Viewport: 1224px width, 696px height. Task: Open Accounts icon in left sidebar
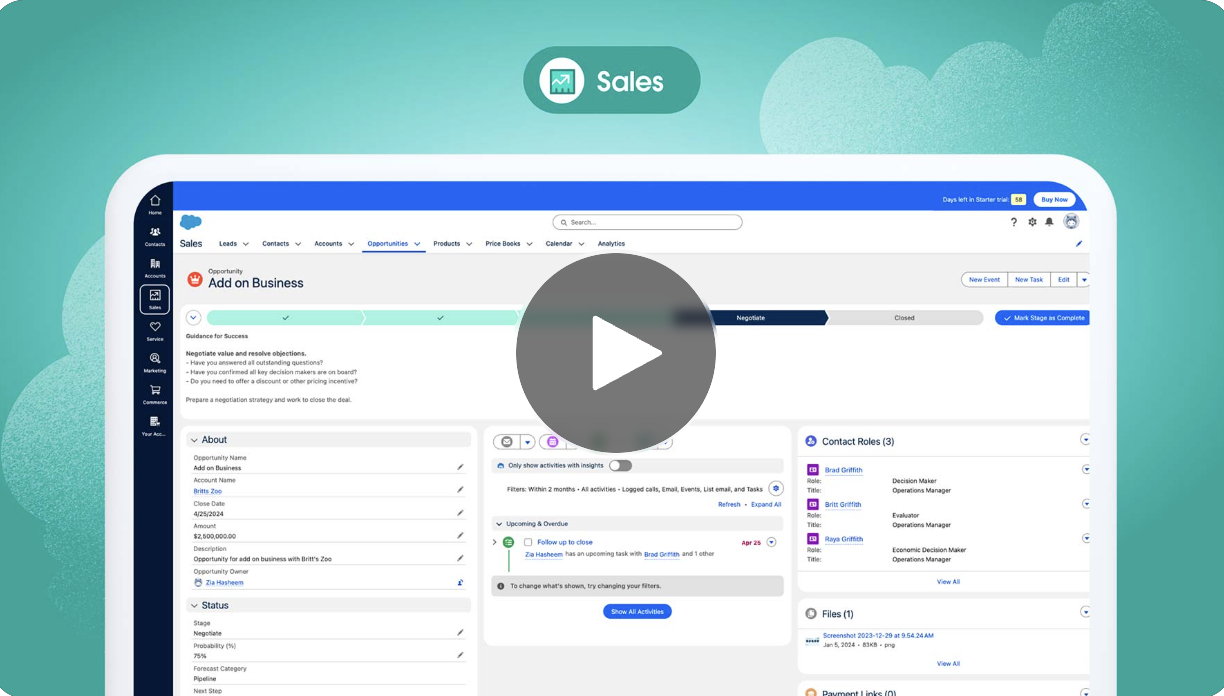155,268
